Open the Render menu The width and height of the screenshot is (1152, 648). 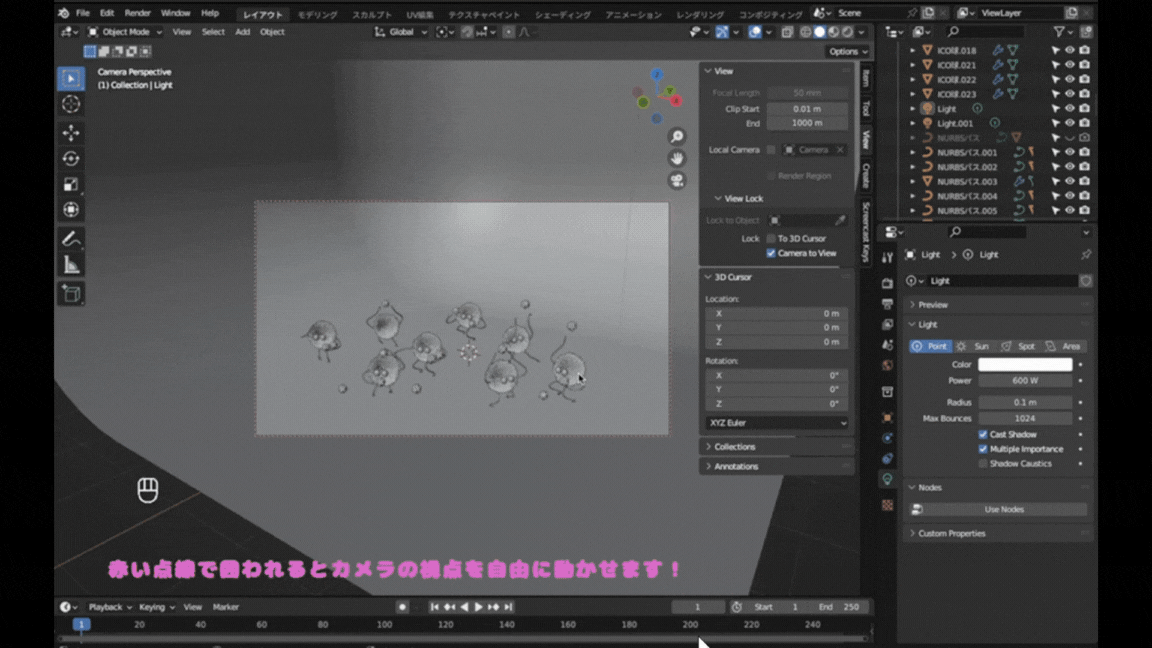click(x=137, y=13)
